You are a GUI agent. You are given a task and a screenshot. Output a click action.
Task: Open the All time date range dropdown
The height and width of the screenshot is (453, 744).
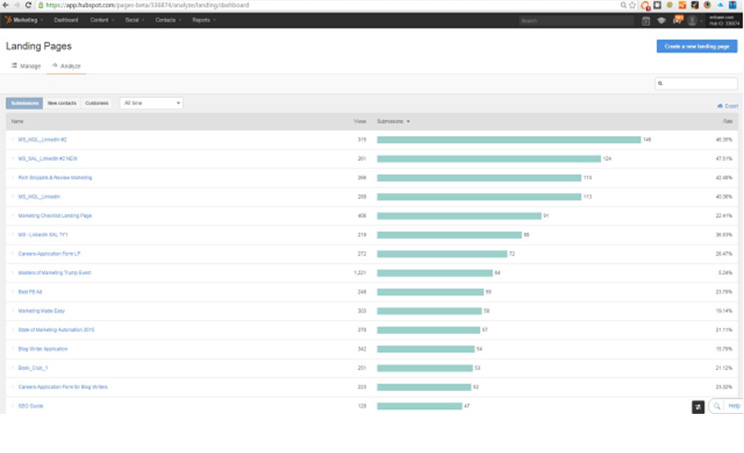(x=151, y=103)
